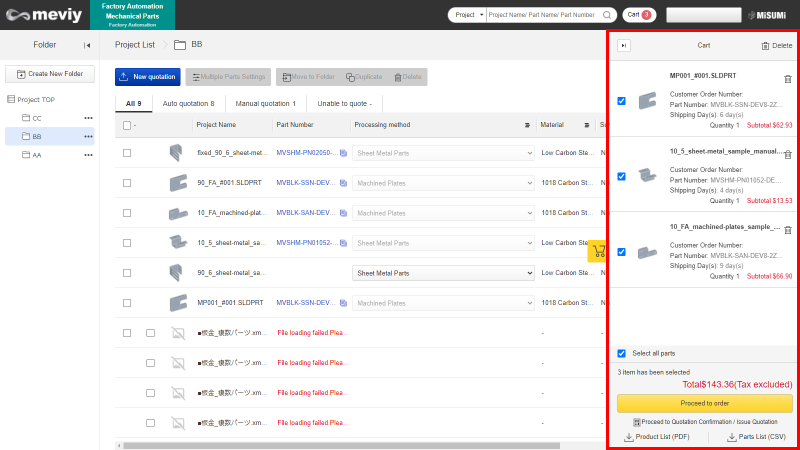Click cart thumbnail of MP001_#001.SLDPRT

[x=647, y=101]
